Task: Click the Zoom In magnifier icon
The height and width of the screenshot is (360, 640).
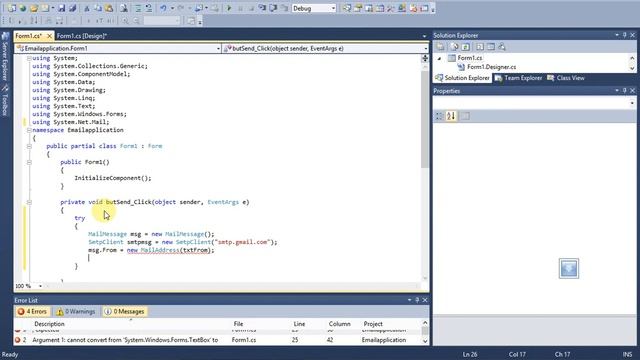Action: 125,20
